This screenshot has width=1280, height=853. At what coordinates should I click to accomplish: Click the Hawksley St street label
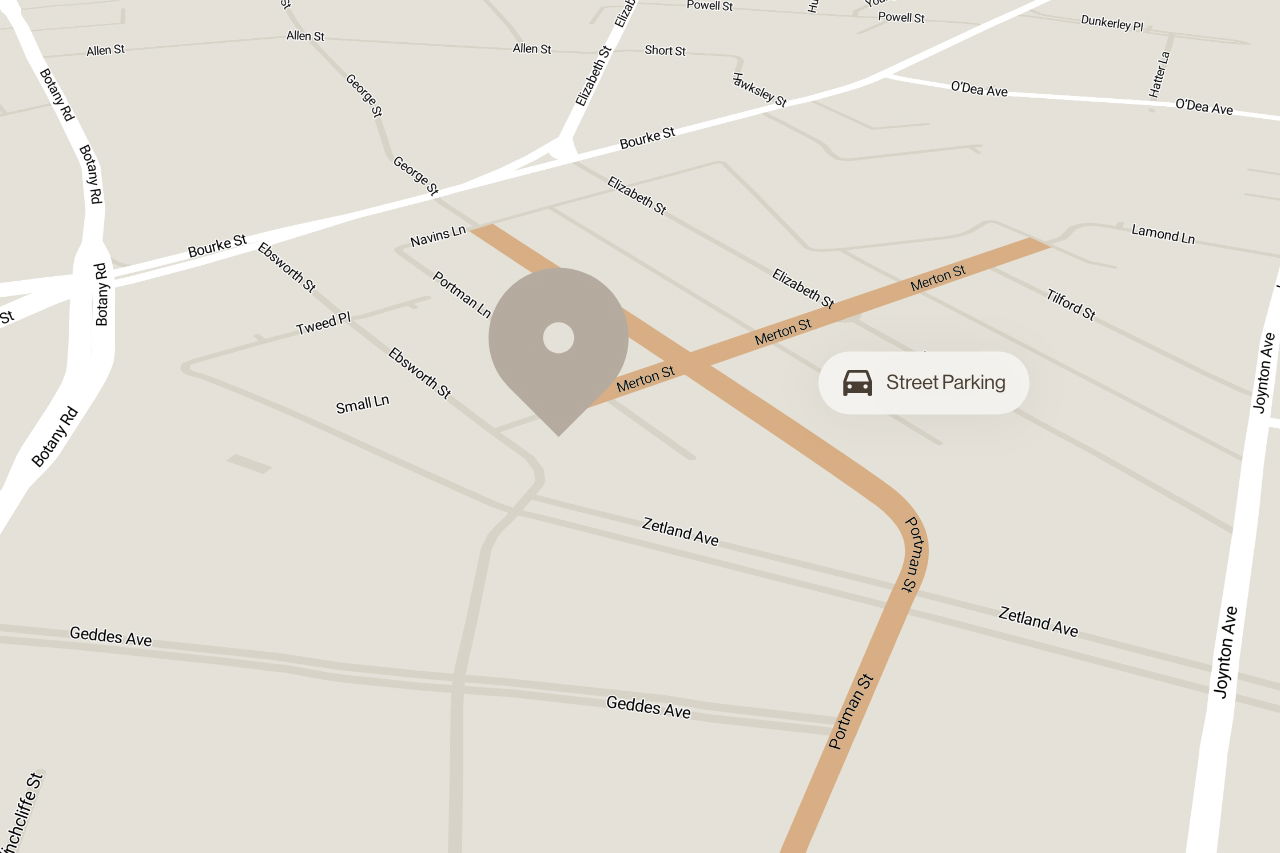pyautogui.click(x=760, y=89)
